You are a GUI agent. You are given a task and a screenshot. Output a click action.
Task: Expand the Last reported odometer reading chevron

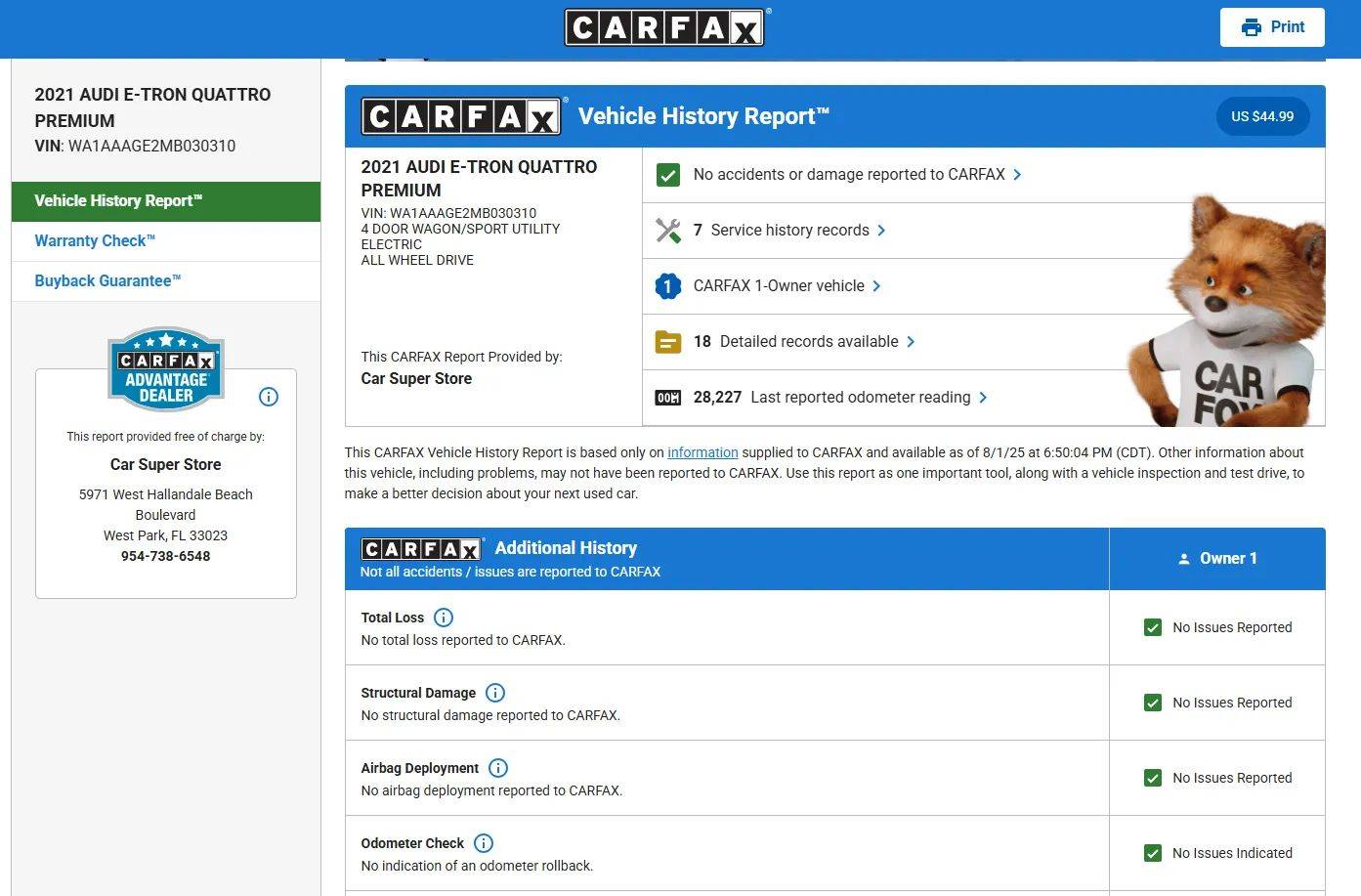(x=984, y=398)
